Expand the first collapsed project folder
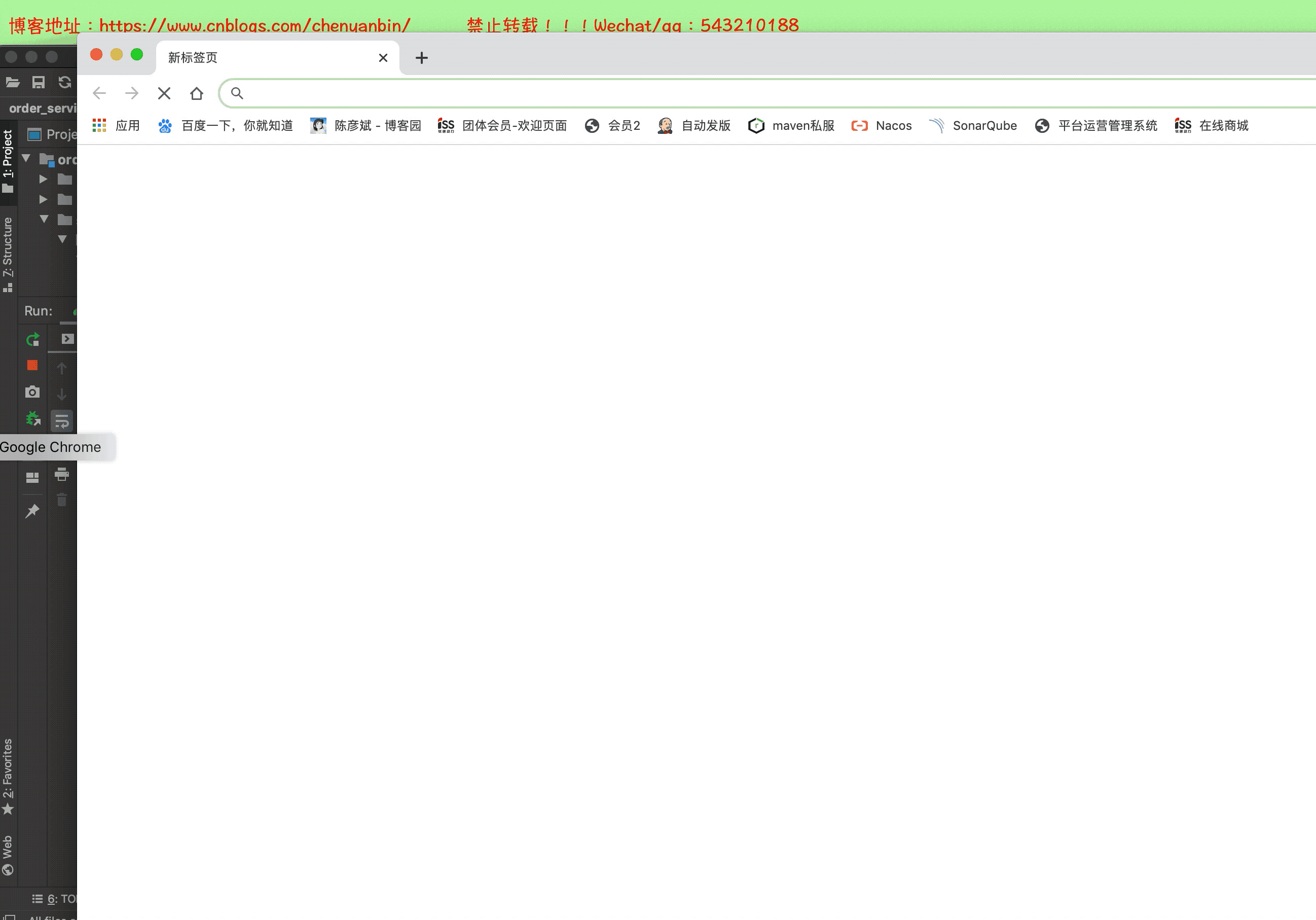 44,180
